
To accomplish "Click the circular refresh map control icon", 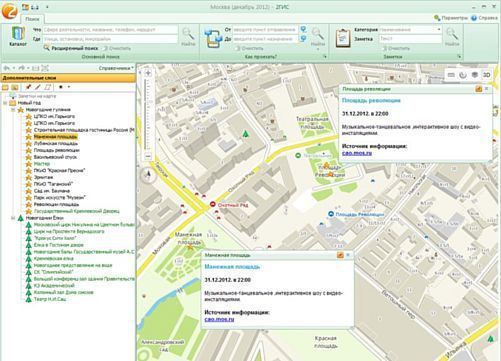I will [x=463, y=75].
